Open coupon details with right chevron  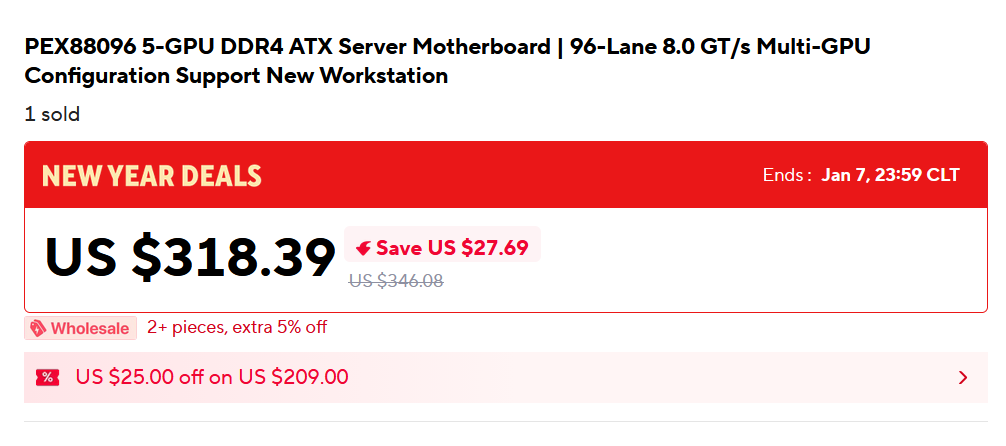[x=963, y=377]
